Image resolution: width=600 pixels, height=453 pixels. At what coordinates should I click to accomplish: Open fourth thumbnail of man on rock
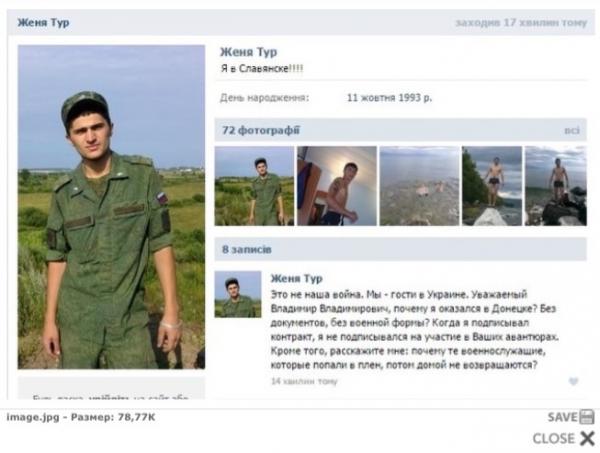(492, 186)
